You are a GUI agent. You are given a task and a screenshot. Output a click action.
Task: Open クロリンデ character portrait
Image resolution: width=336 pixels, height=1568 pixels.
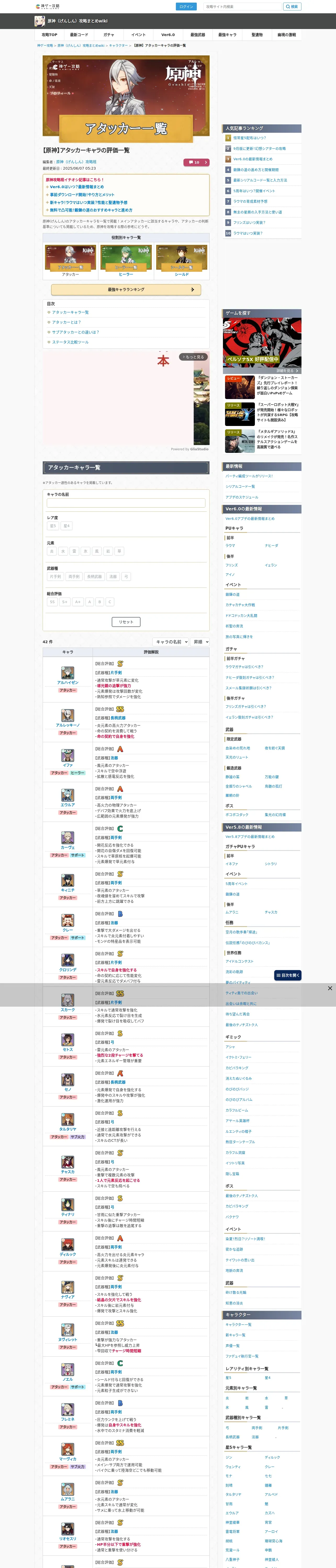68,960
